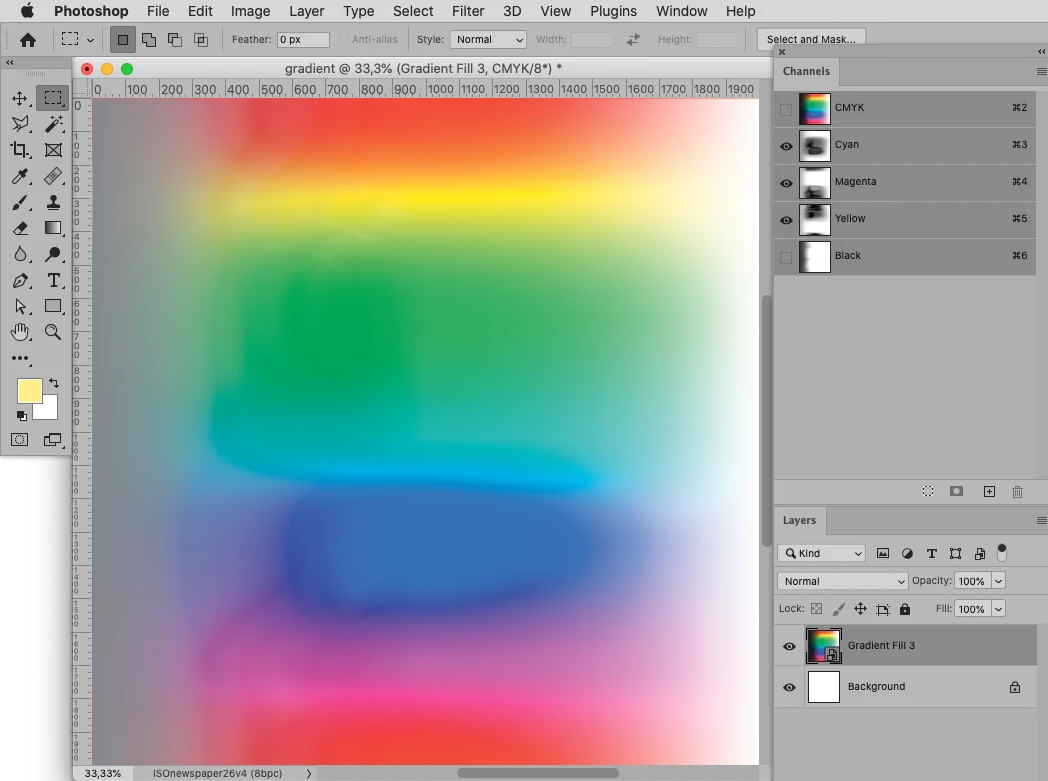Hide the Background layer
This screenshot has width=1048, height=781.
(x=789, y=687)
